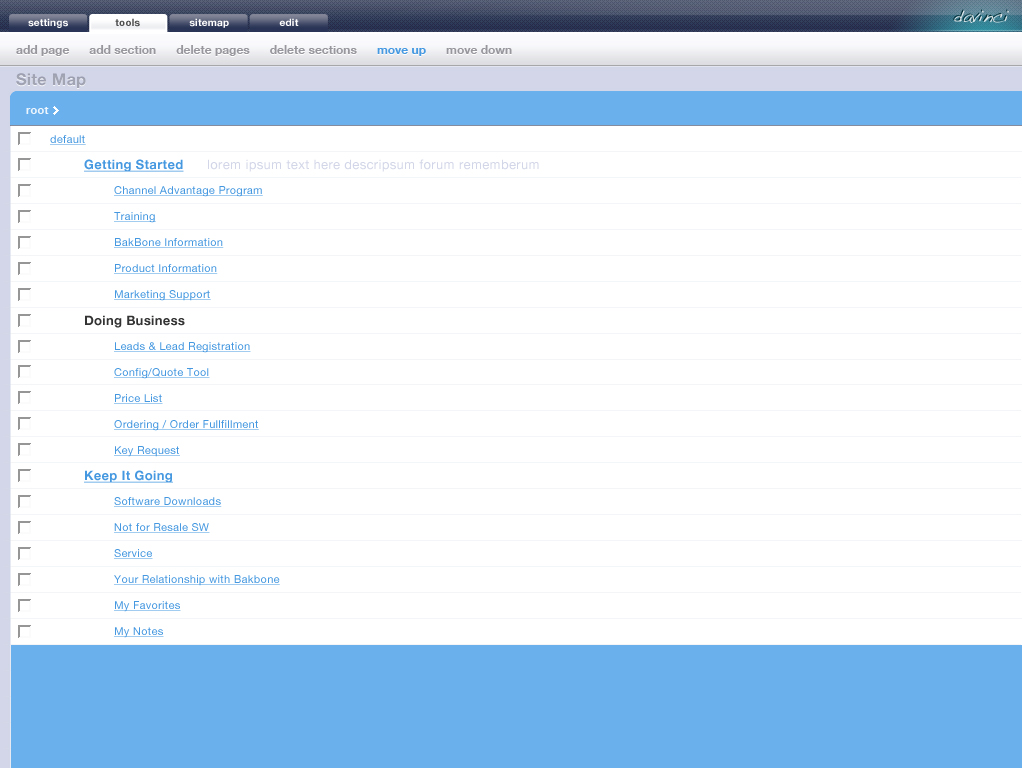This screenshot has height=768, width=1022.
Task: Open the default page link
Action: pos(68,139)
